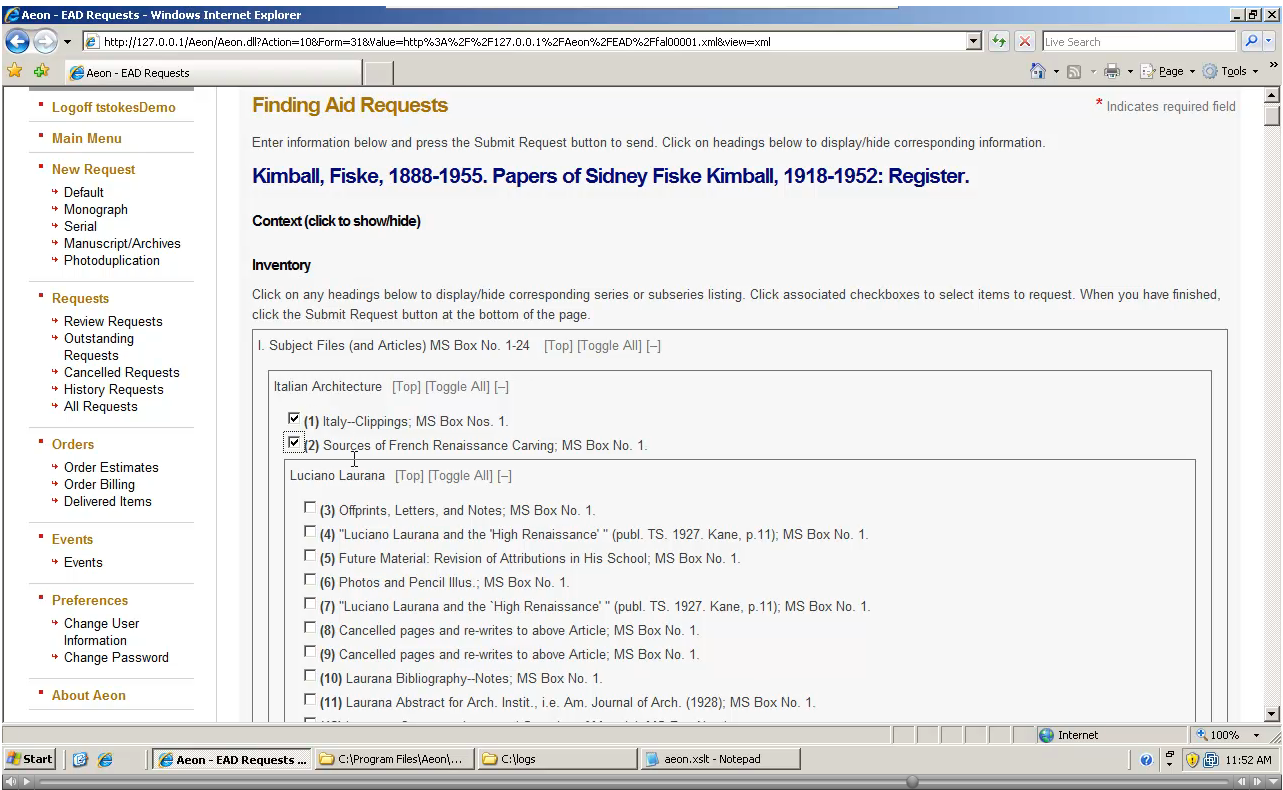The image size is (1283, 790).
Task: Click the Back navigation arrow
Action: click(x=17, y=41)
